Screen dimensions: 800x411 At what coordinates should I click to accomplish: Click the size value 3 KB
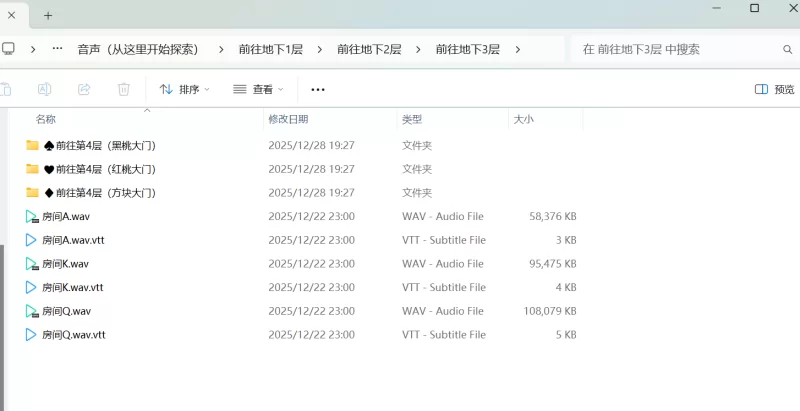click(x=566, y=240)
